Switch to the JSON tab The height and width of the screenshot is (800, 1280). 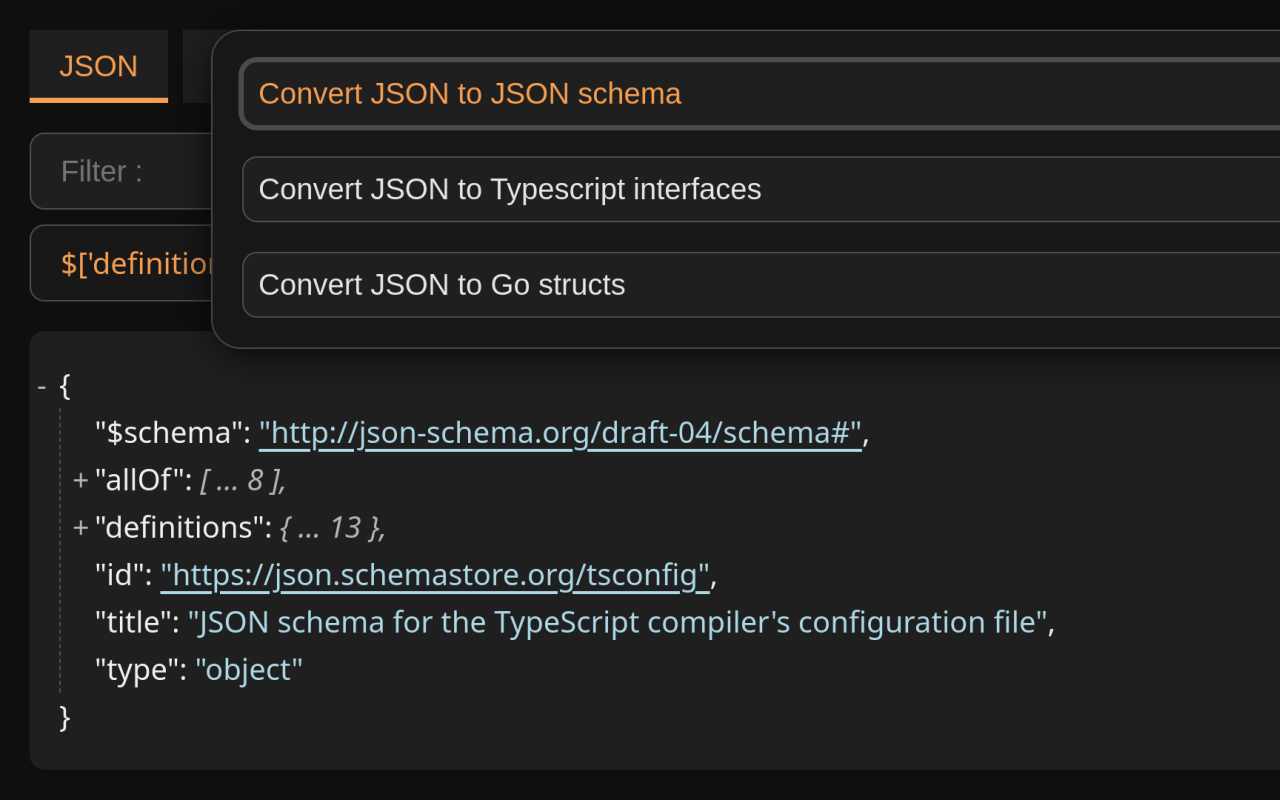tap(98, 66)
